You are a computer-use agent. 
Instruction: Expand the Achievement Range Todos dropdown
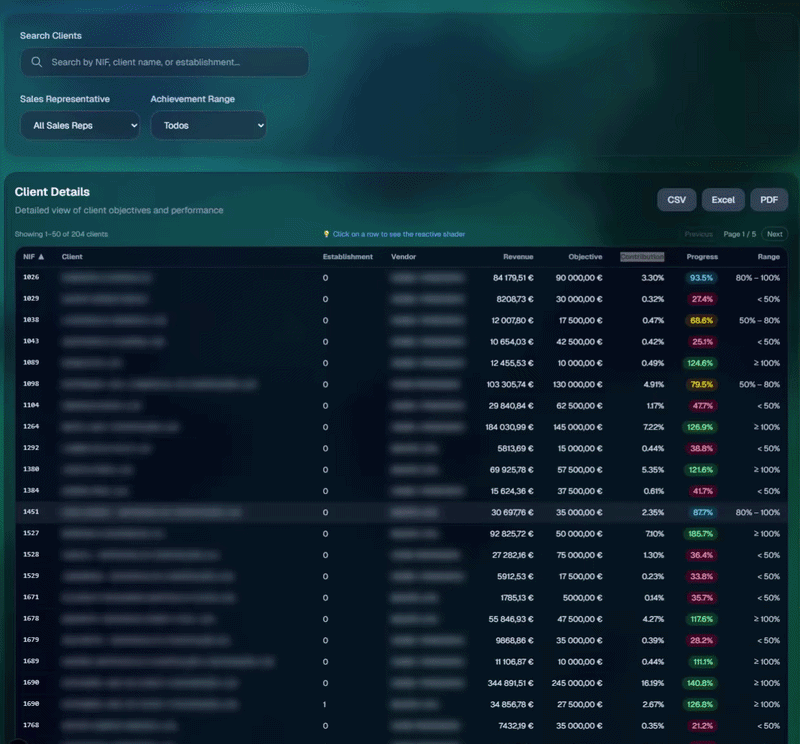208,126
